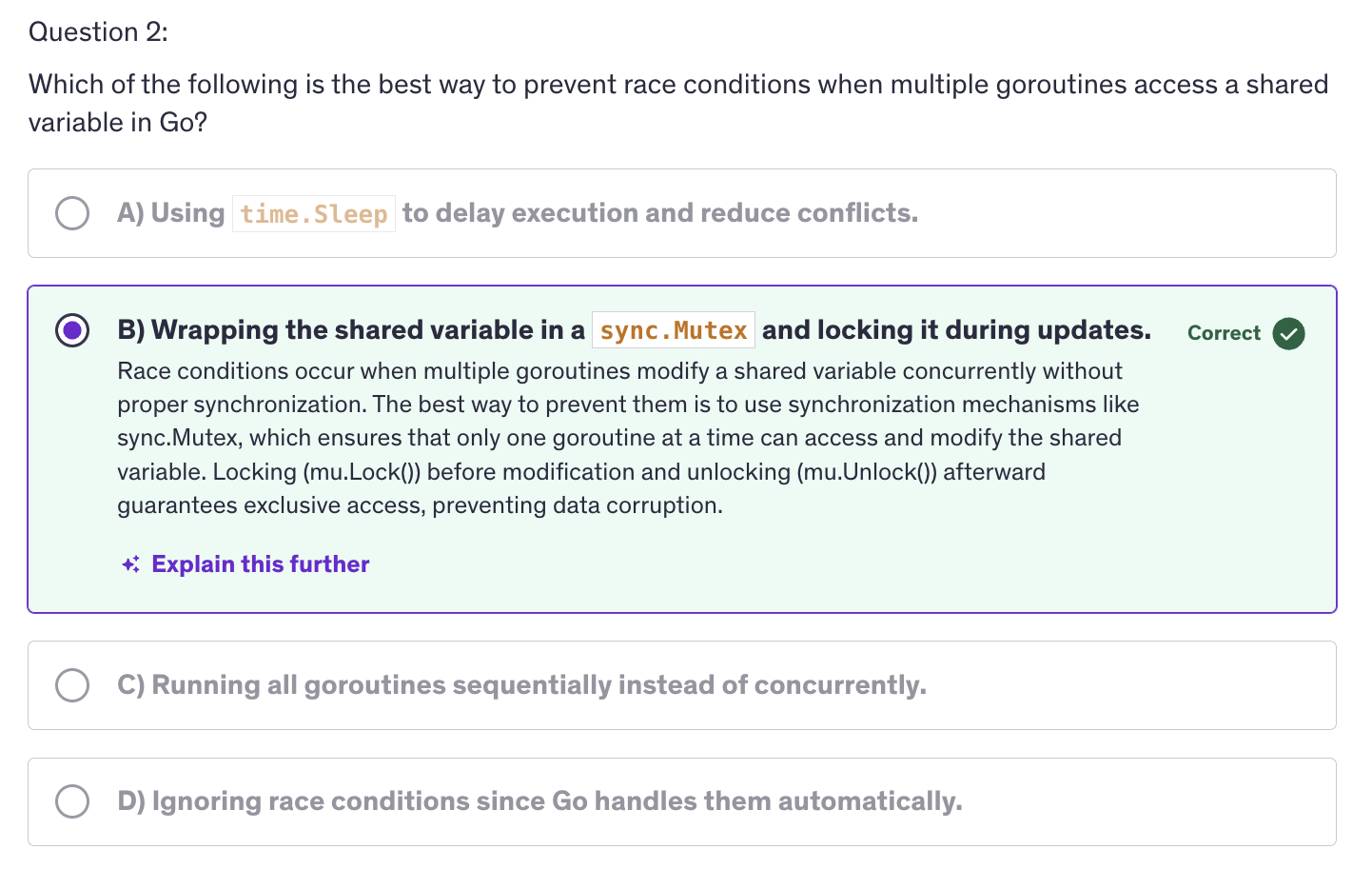Click the race conditions explanation paragraph
The image size is (1372, 889).
coord(628,438)
